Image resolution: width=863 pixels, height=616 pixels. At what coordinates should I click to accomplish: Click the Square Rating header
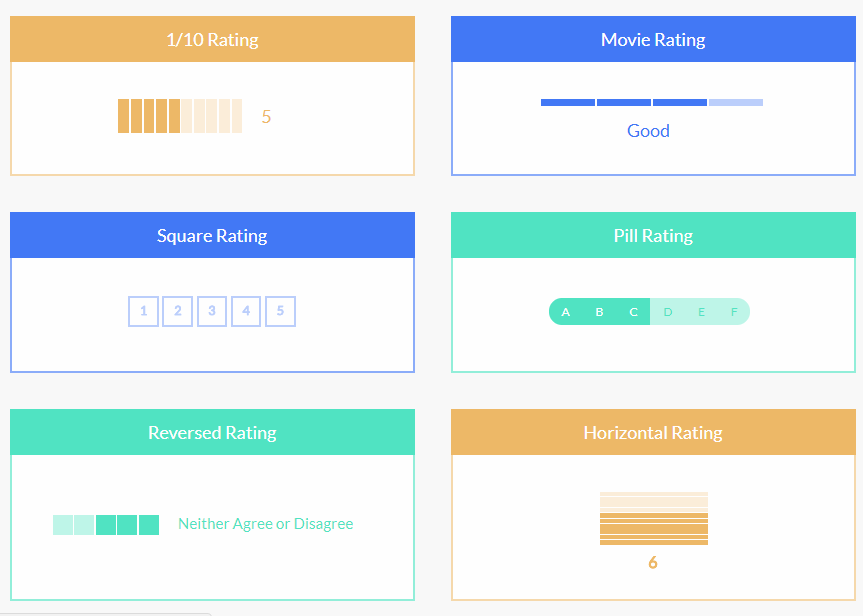[212, 235]
